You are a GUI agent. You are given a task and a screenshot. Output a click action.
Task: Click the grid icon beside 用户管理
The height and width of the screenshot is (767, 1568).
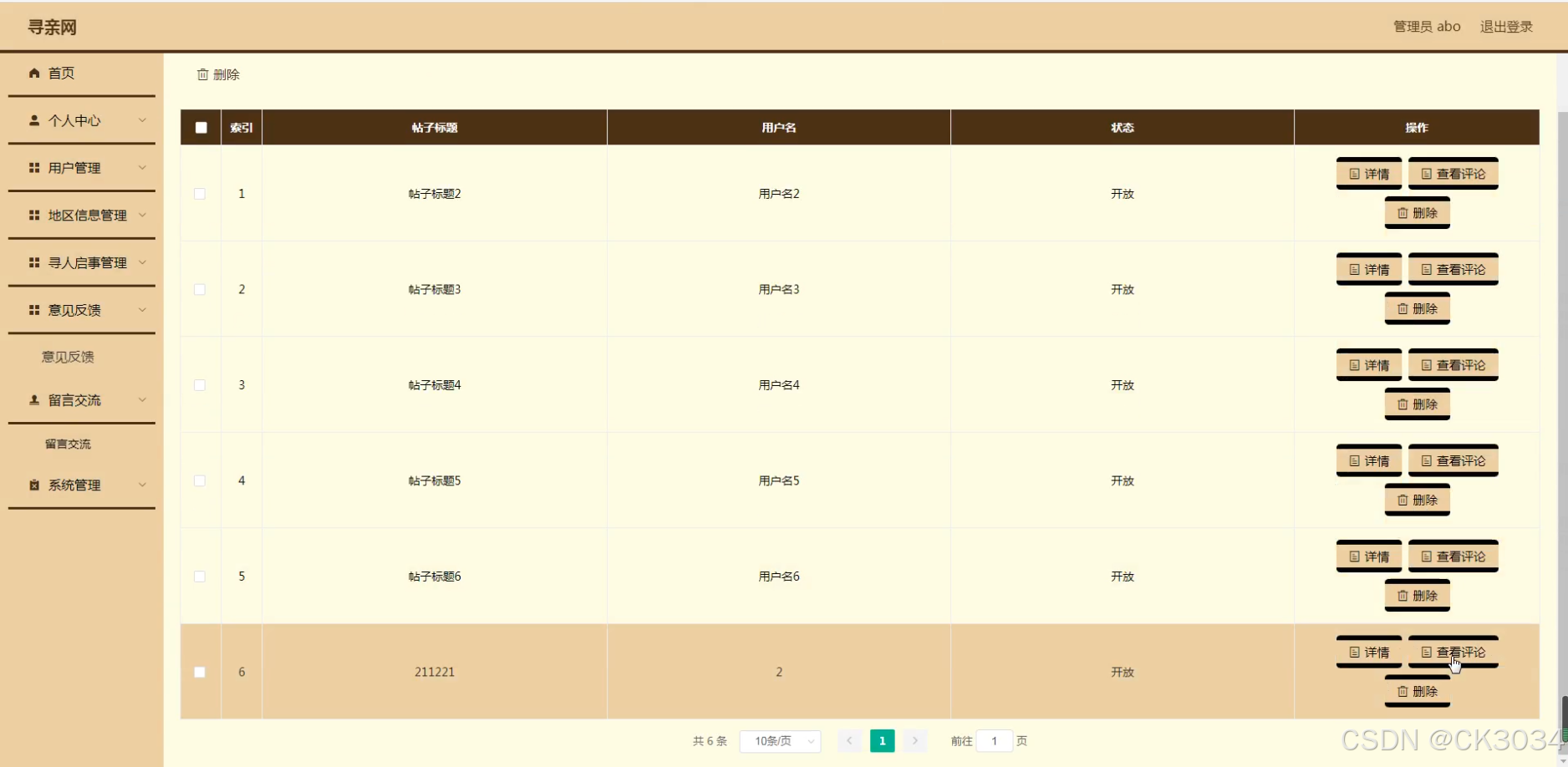click(34, 168)
